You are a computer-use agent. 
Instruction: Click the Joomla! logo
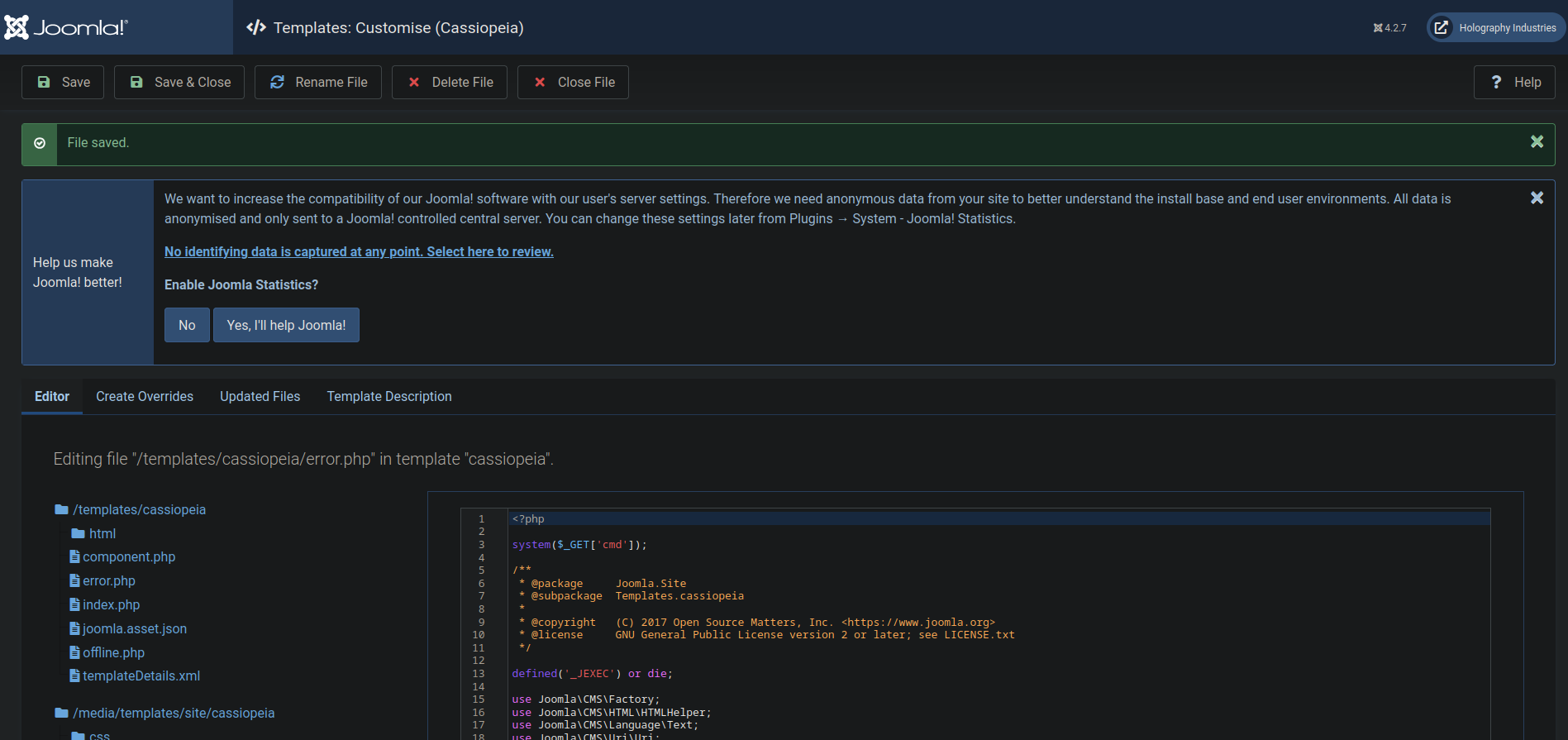[66, 27]
